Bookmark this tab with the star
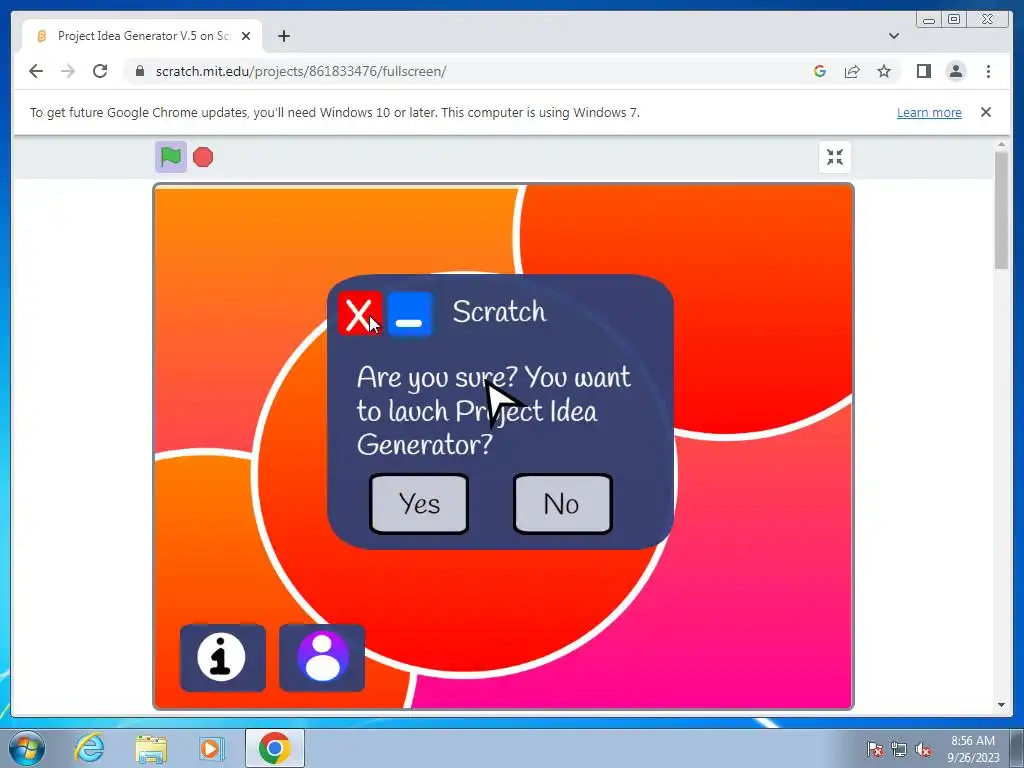Viewport: 1024px width, 768px height. [x=884, y=71]
